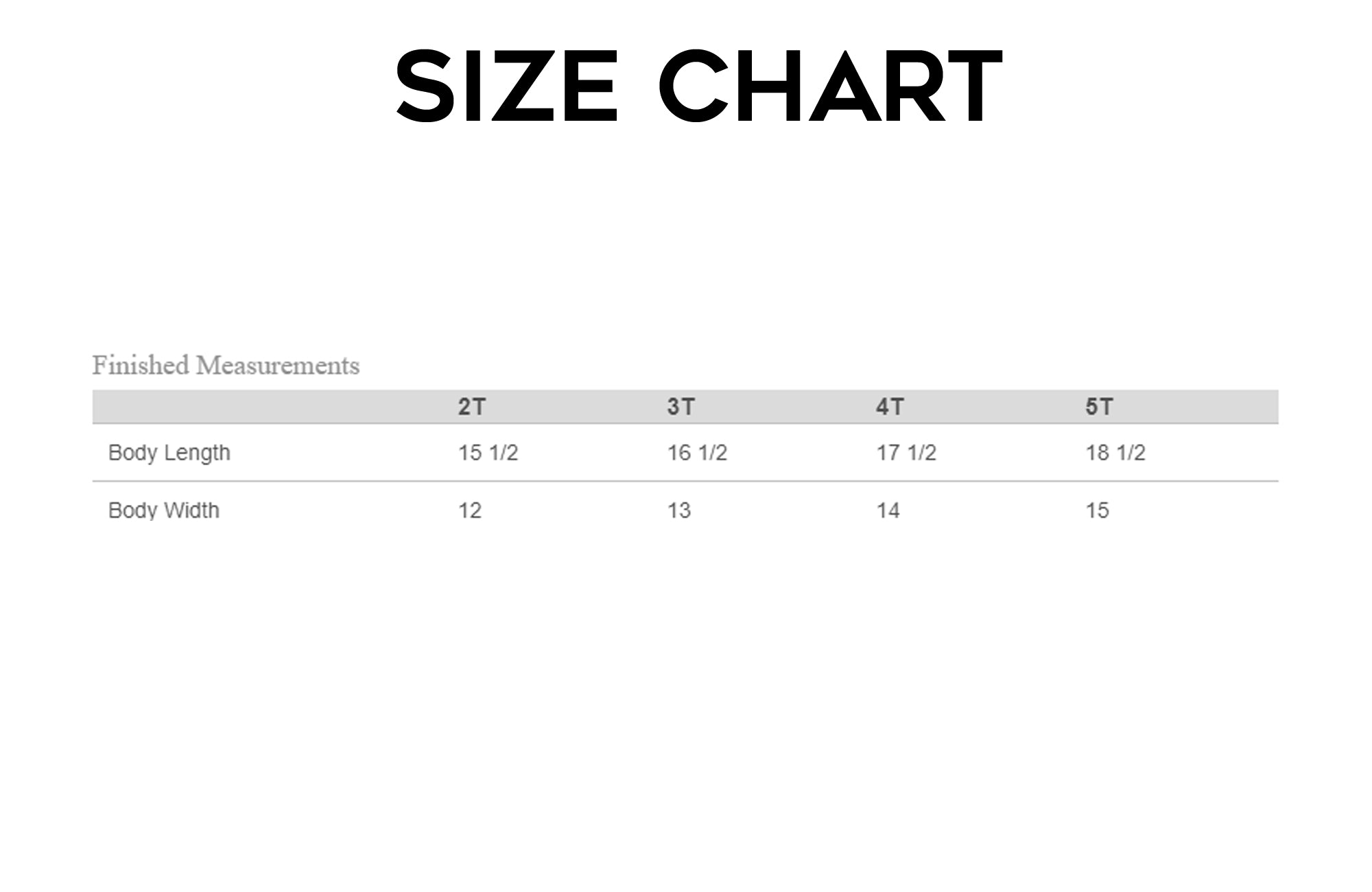Click the Body Width row label
The image size is (1372, 892).
coord(164,510)
